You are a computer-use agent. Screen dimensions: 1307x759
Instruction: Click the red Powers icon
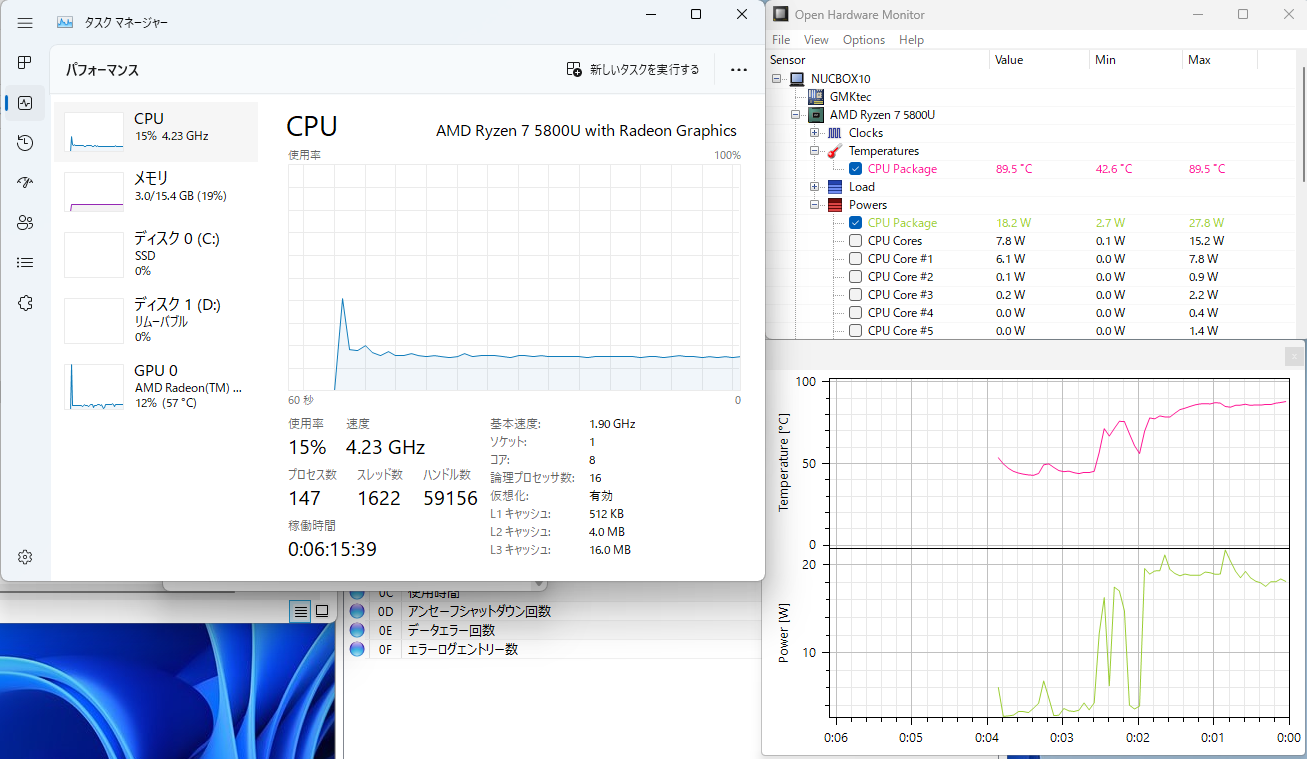tap(835, 205)
